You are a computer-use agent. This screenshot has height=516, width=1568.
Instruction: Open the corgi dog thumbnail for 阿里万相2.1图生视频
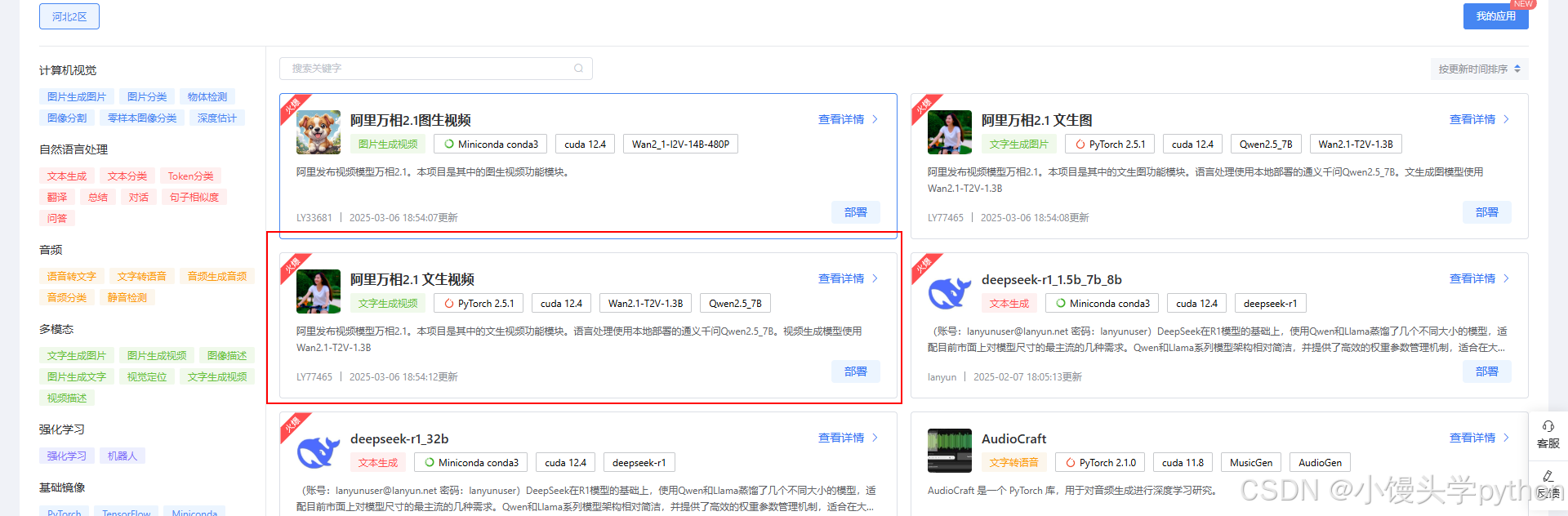pos(318,132)
